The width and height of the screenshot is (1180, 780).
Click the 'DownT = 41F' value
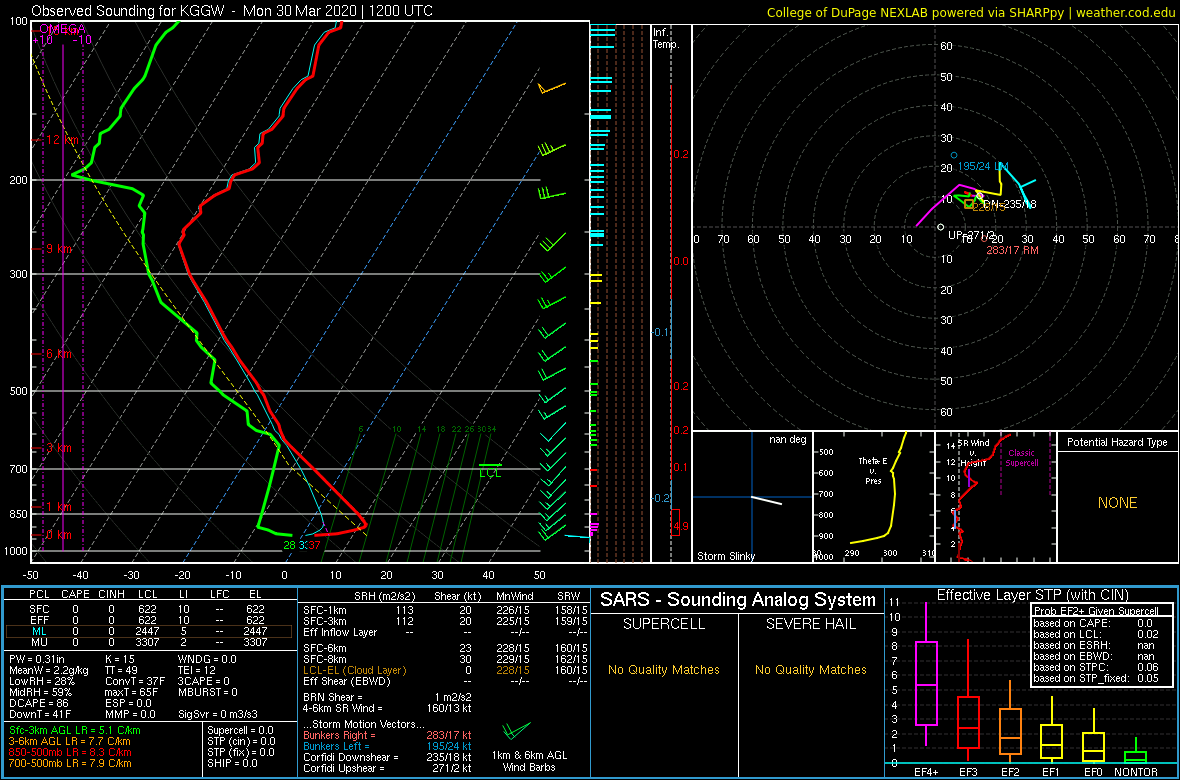[38, 714]
